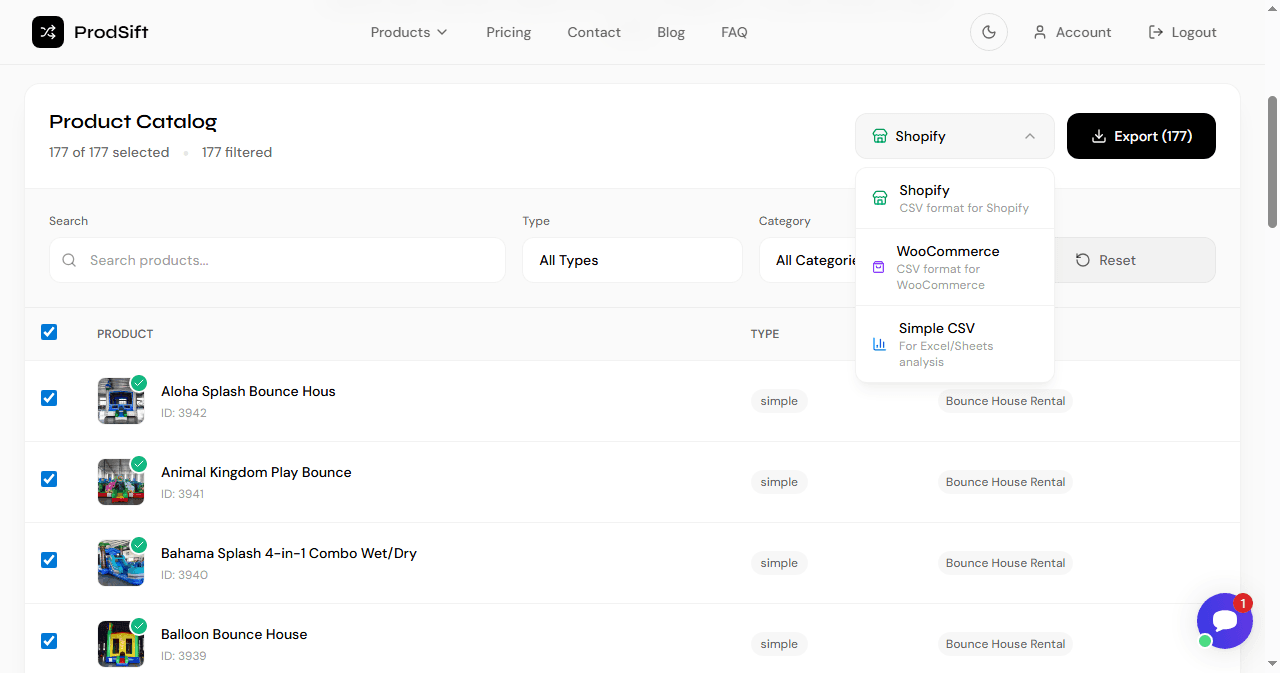Click the Export (177) button
Viewport: 1280px width, 673px height.
pyautogui.click(x=1141, y=136)
